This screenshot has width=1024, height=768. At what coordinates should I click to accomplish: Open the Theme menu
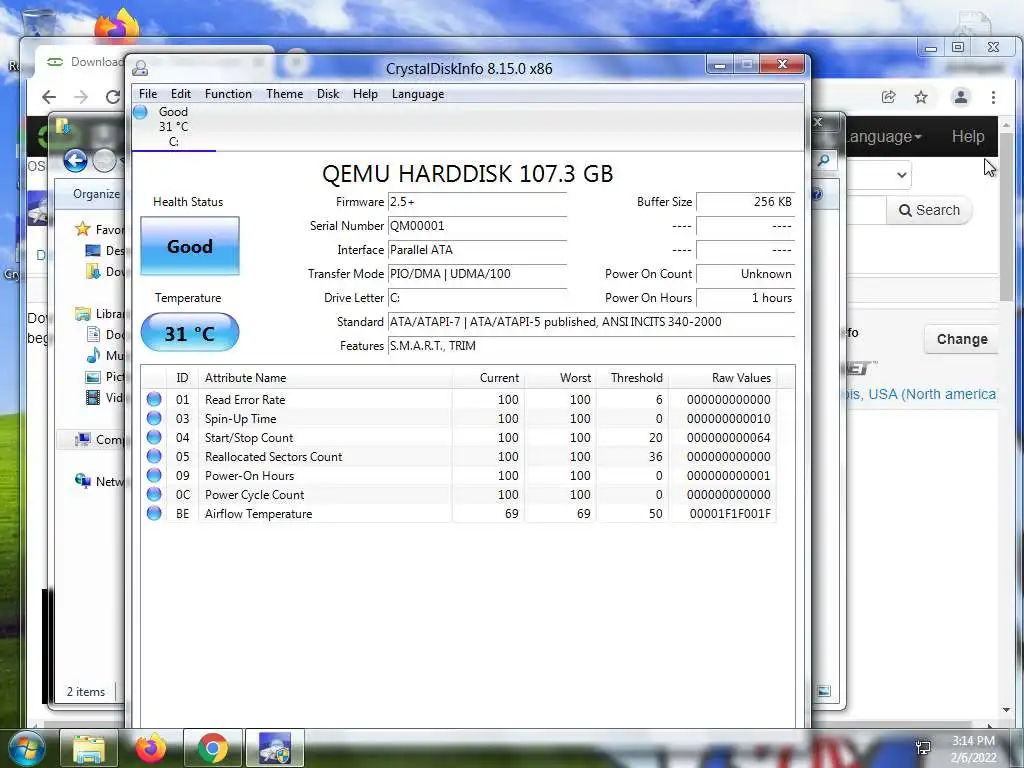(284, 94)
